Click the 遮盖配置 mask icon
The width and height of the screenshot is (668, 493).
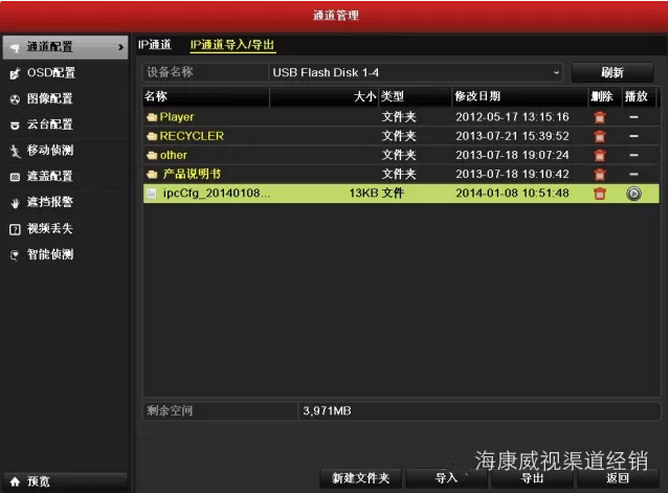click(15, 177)
